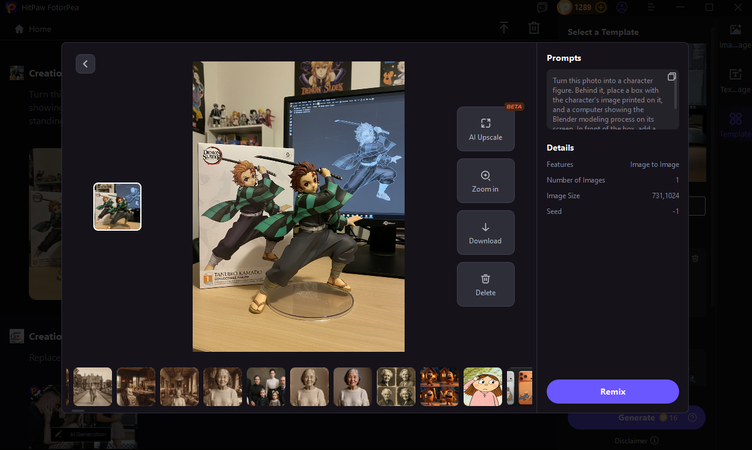Viewport: 752px width, 450px height.
Task: Click the 'Image to Image' feature value
Action: [x=654, y=165]
